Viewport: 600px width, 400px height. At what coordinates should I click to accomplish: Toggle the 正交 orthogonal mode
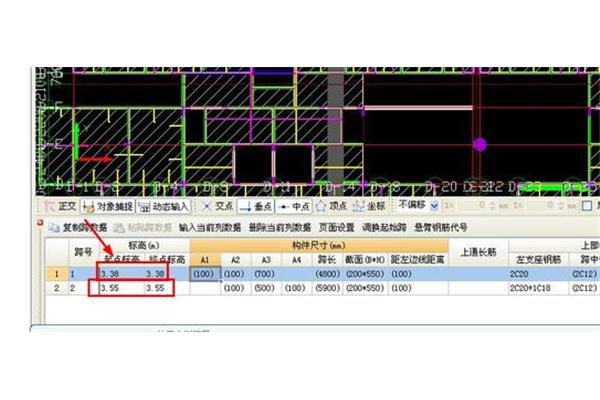click(61, 207)
